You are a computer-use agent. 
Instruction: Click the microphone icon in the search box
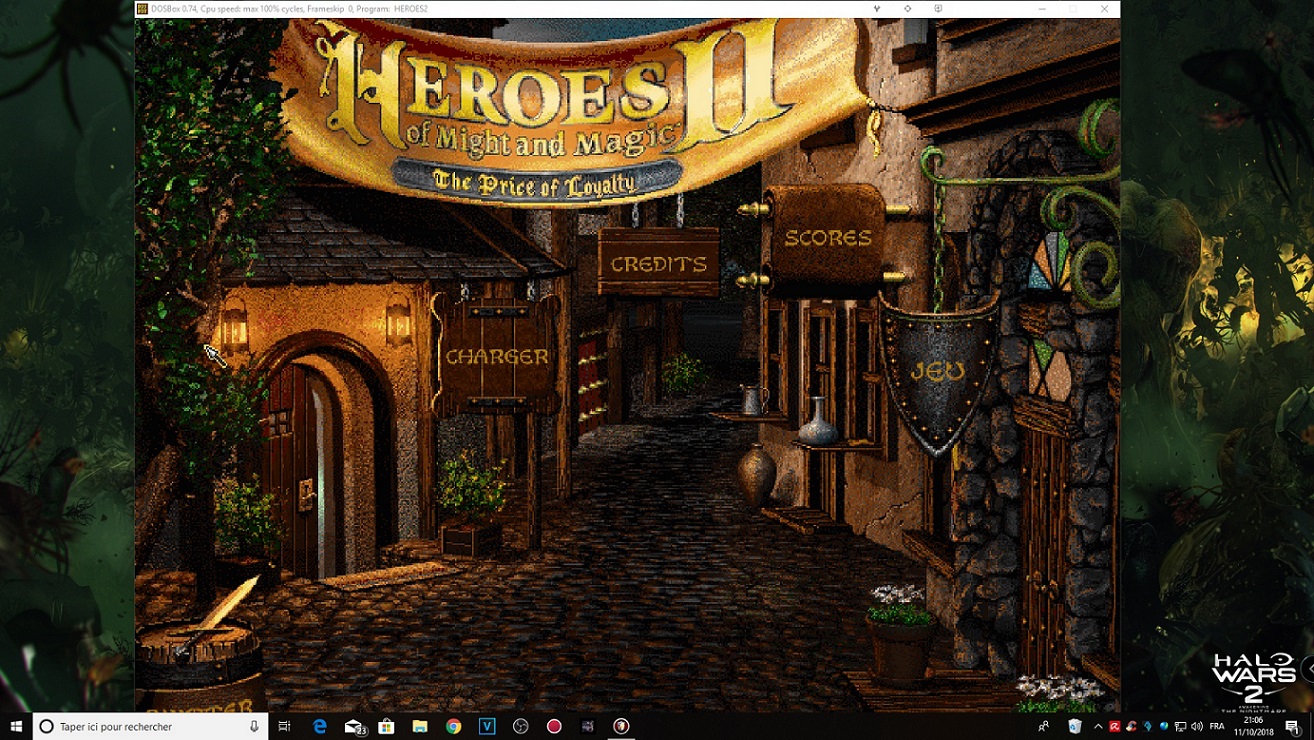[x=254, y=726]
